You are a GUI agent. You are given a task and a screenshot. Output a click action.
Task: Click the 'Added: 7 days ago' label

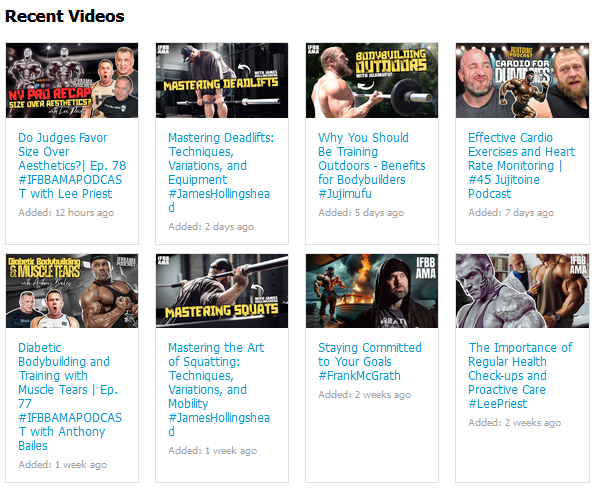click(511, 212)
